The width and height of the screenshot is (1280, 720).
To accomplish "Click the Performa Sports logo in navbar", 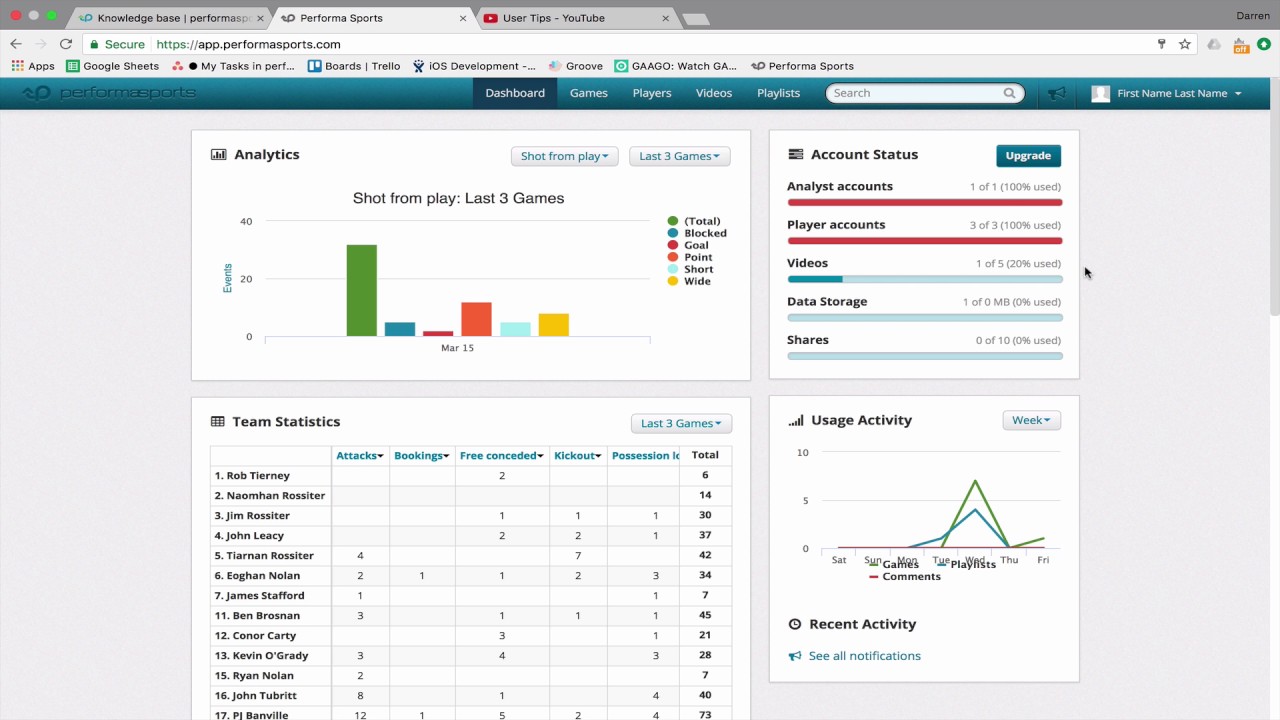I will (109, 93).
